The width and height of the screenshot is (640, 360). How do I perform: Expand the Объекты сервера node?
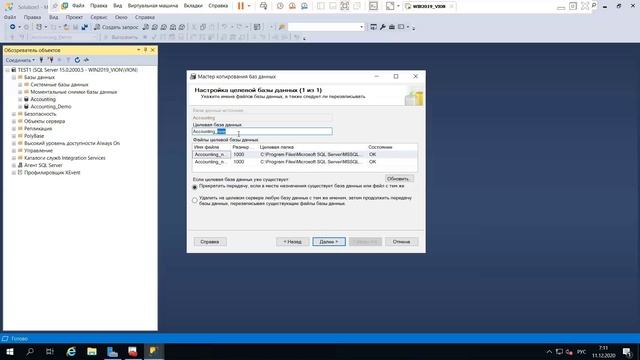13,121
